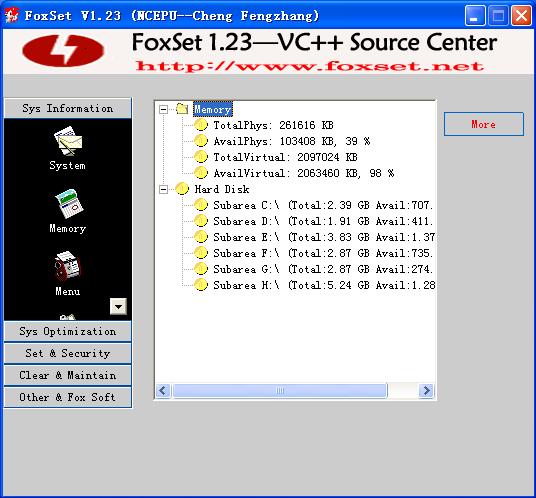Click the FoxSet title bar app icon
Image resolution: width=536 pixels, height=498 pixels.
point(11,15)
